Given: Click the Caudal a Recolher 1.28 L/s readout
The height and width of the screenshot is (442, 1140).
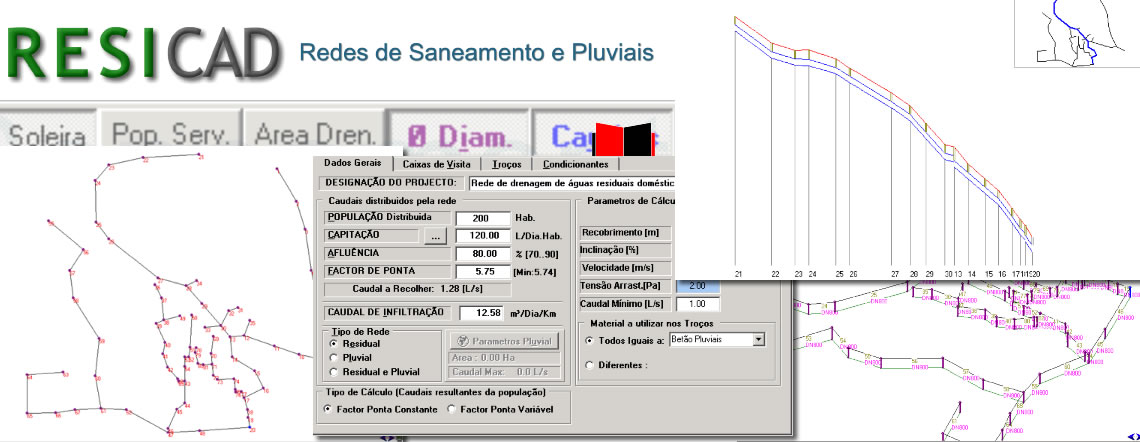Looking at the screenshot, I should click(417, 289).
